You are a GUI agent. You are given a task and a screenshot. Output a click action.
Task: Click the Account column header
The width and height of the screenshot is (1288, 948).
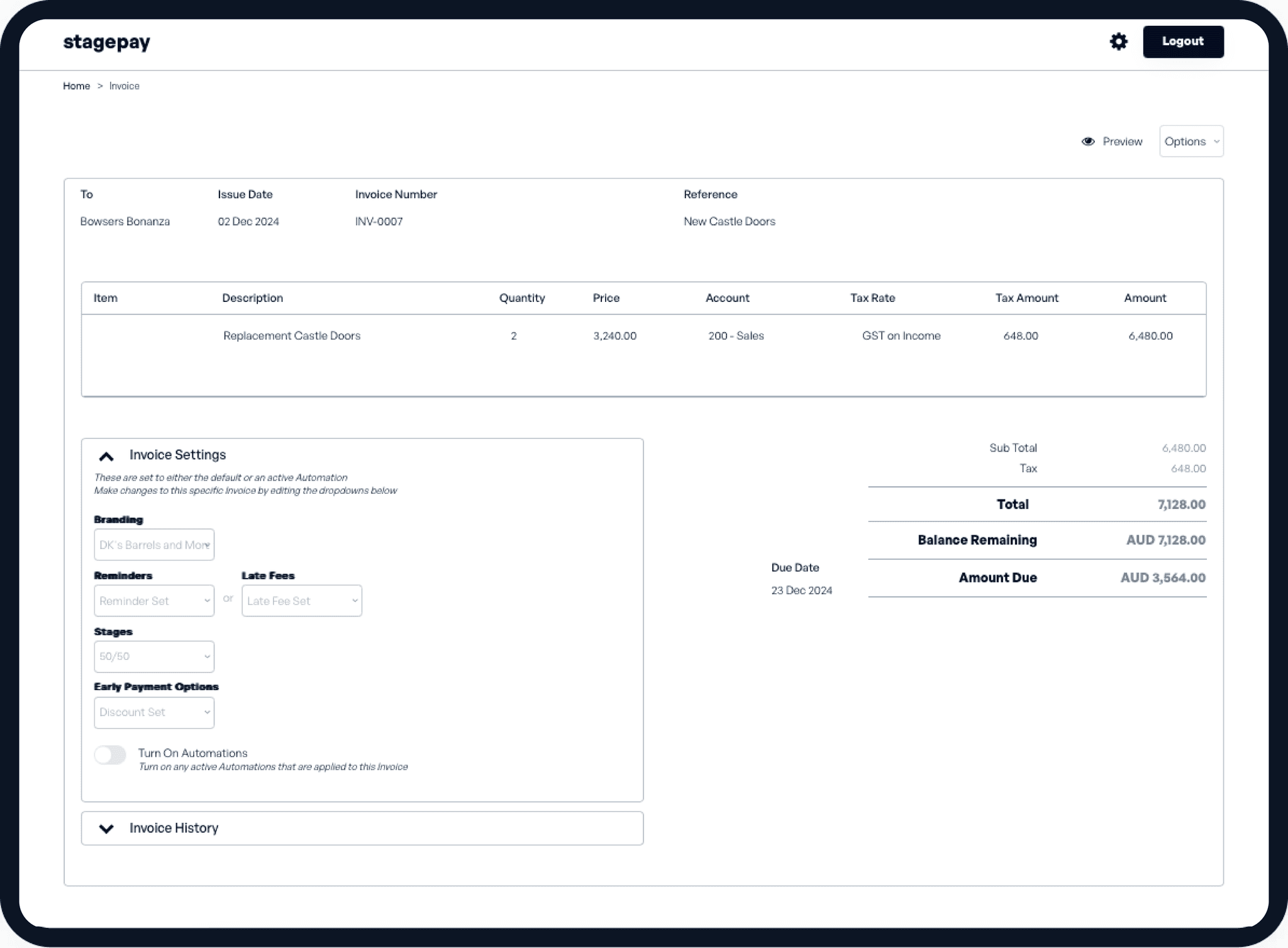[727, 298]
